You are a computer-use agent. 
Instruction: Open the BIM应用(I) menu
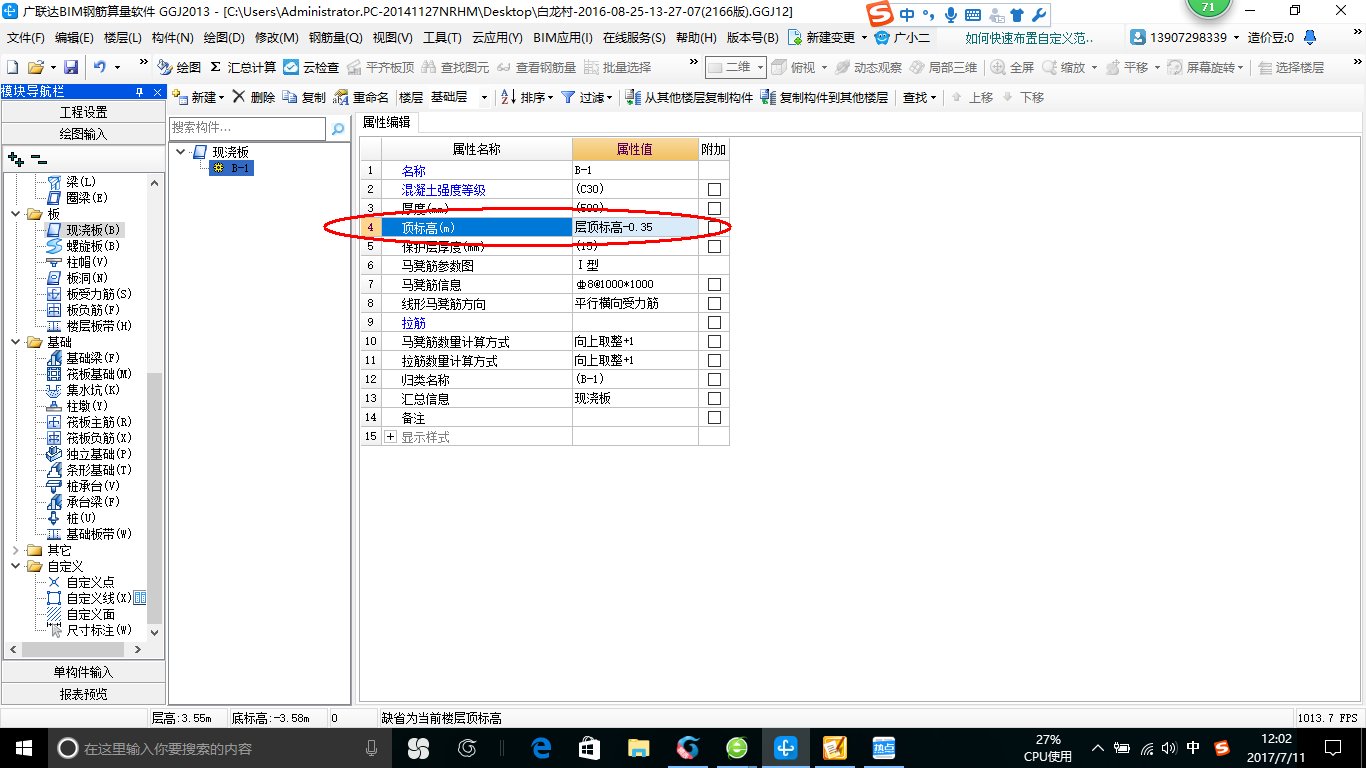click(563, 38)
